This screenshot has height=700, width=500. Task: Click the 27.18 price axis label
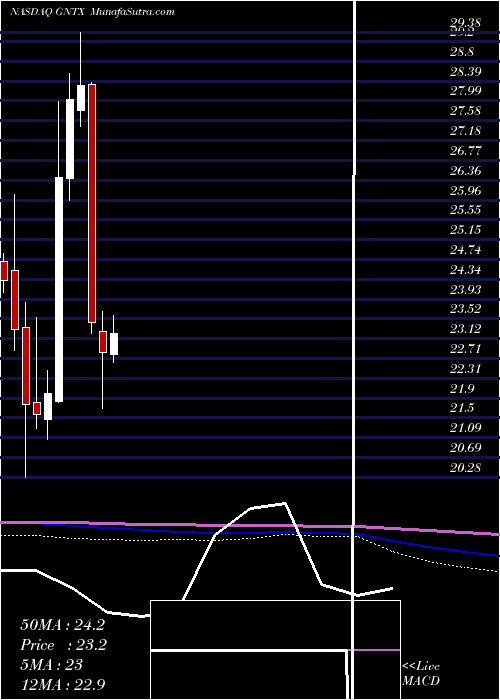466,131
